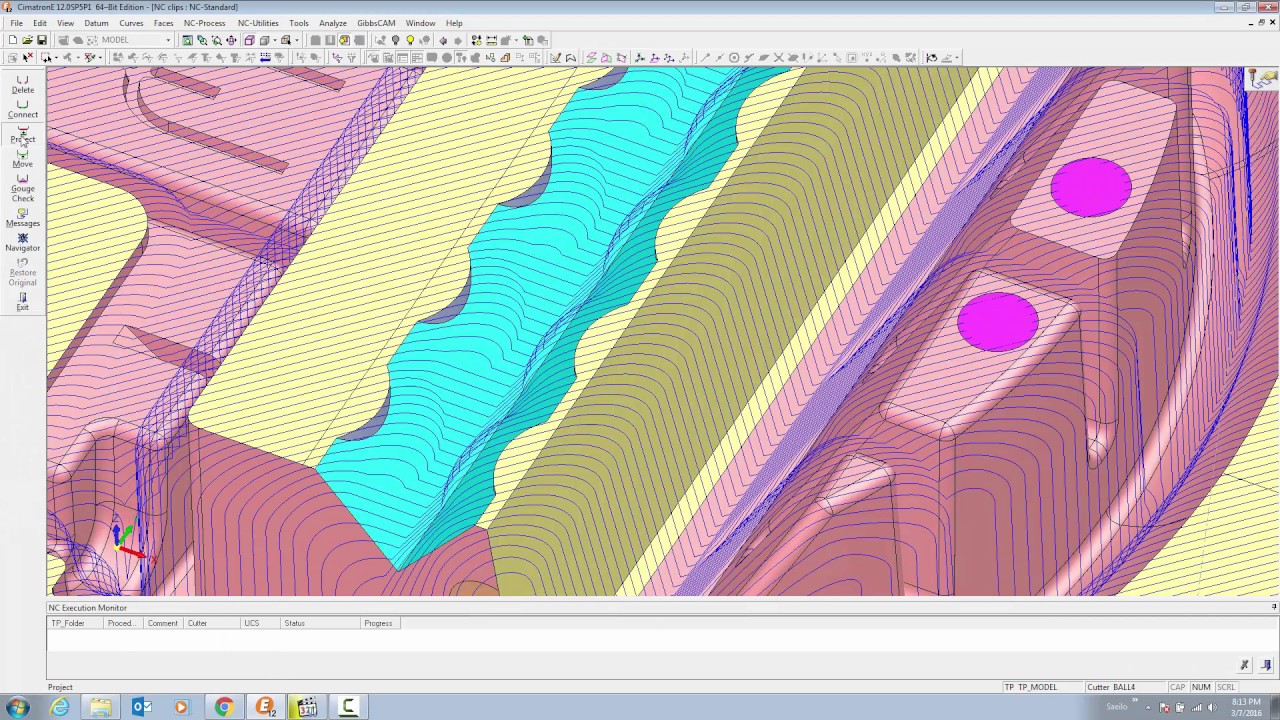Open the Navigator tool
The height and width of the screenshot is (720, 1280).
(22, 242)
